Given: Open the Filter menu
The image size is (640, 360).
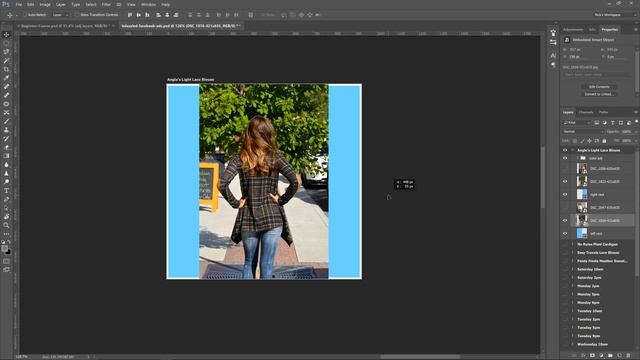Looking at the screenshot, I should (x=106, y=4).
